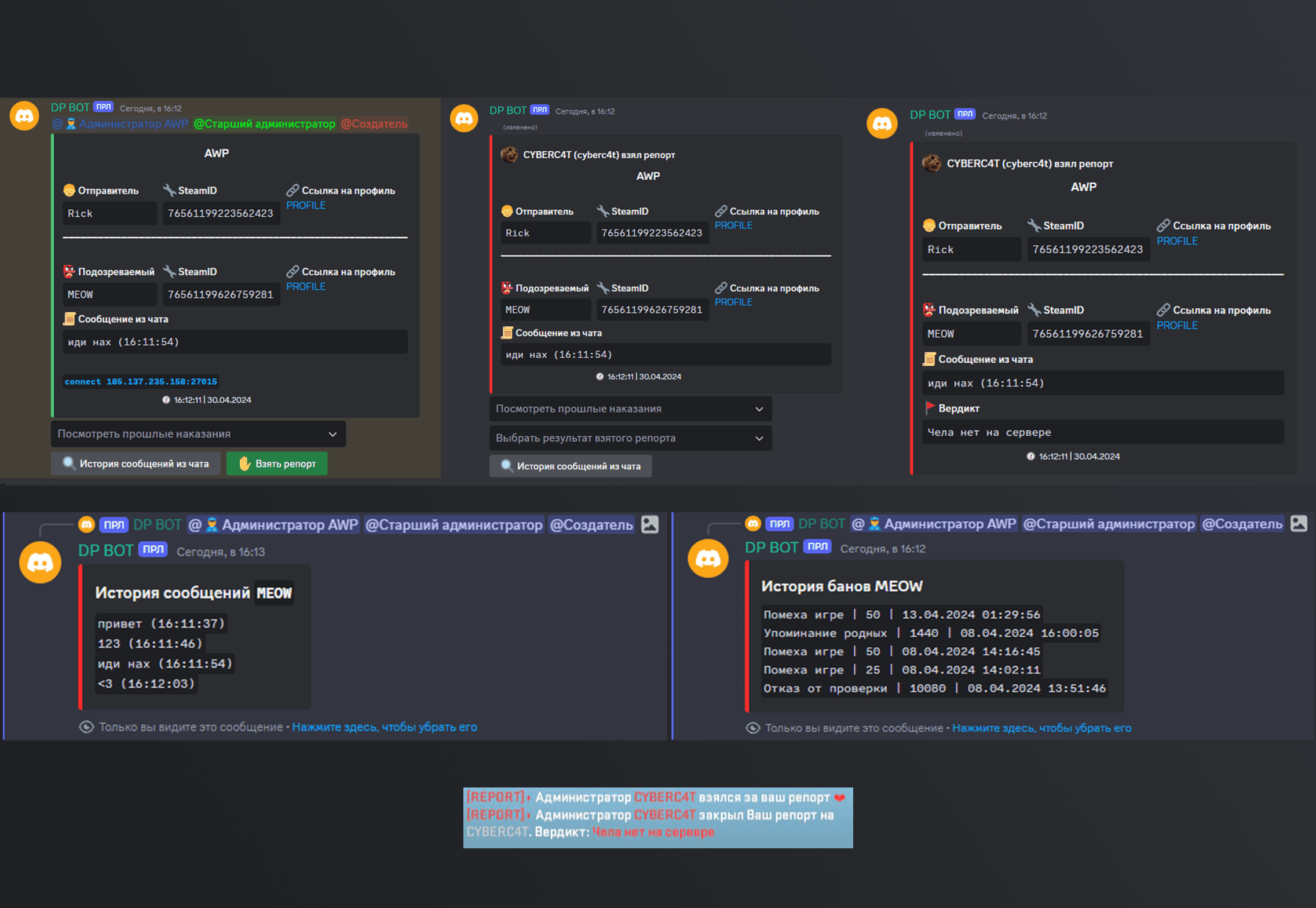Screen dimensions: 1316x908
Task: Click the CYBERC4T cookie avatar in middle embed
Action: pyautogui.click(x=509, y=155)
